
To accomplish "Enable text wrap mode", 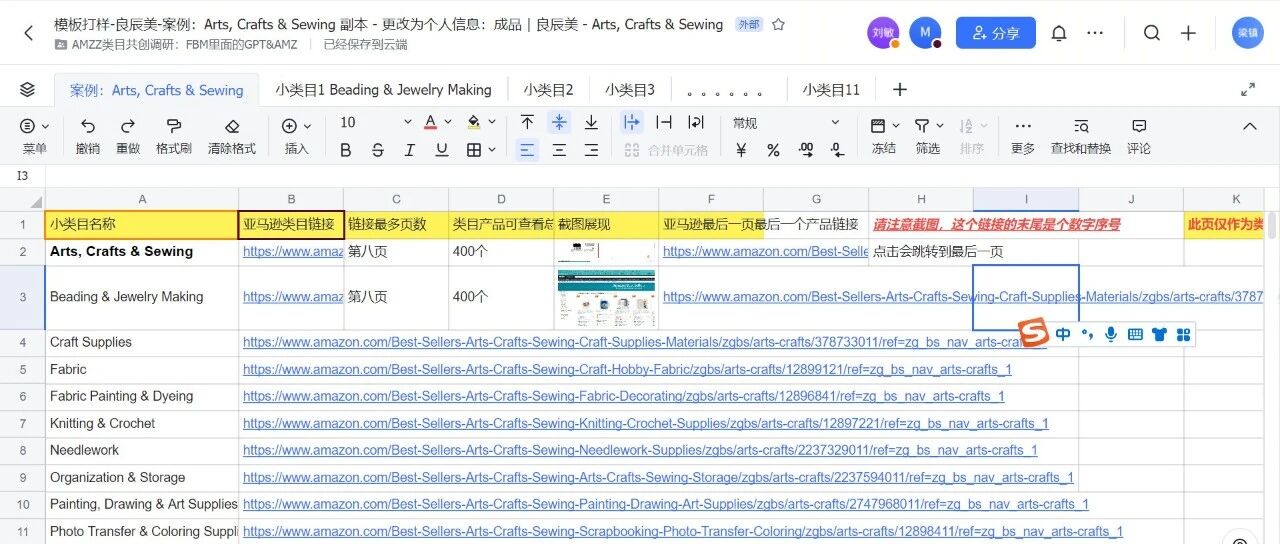I will (696, 122).
